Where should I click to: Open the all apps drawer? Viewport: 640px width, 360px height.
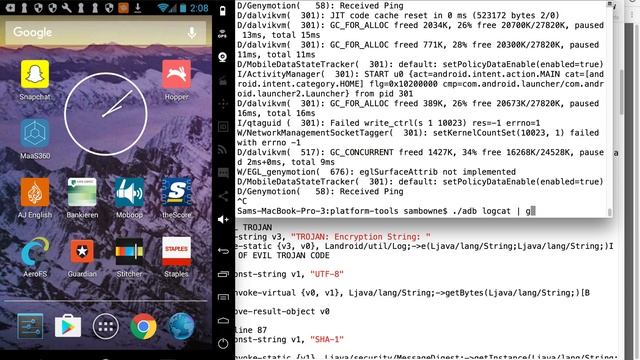[106, 327]
